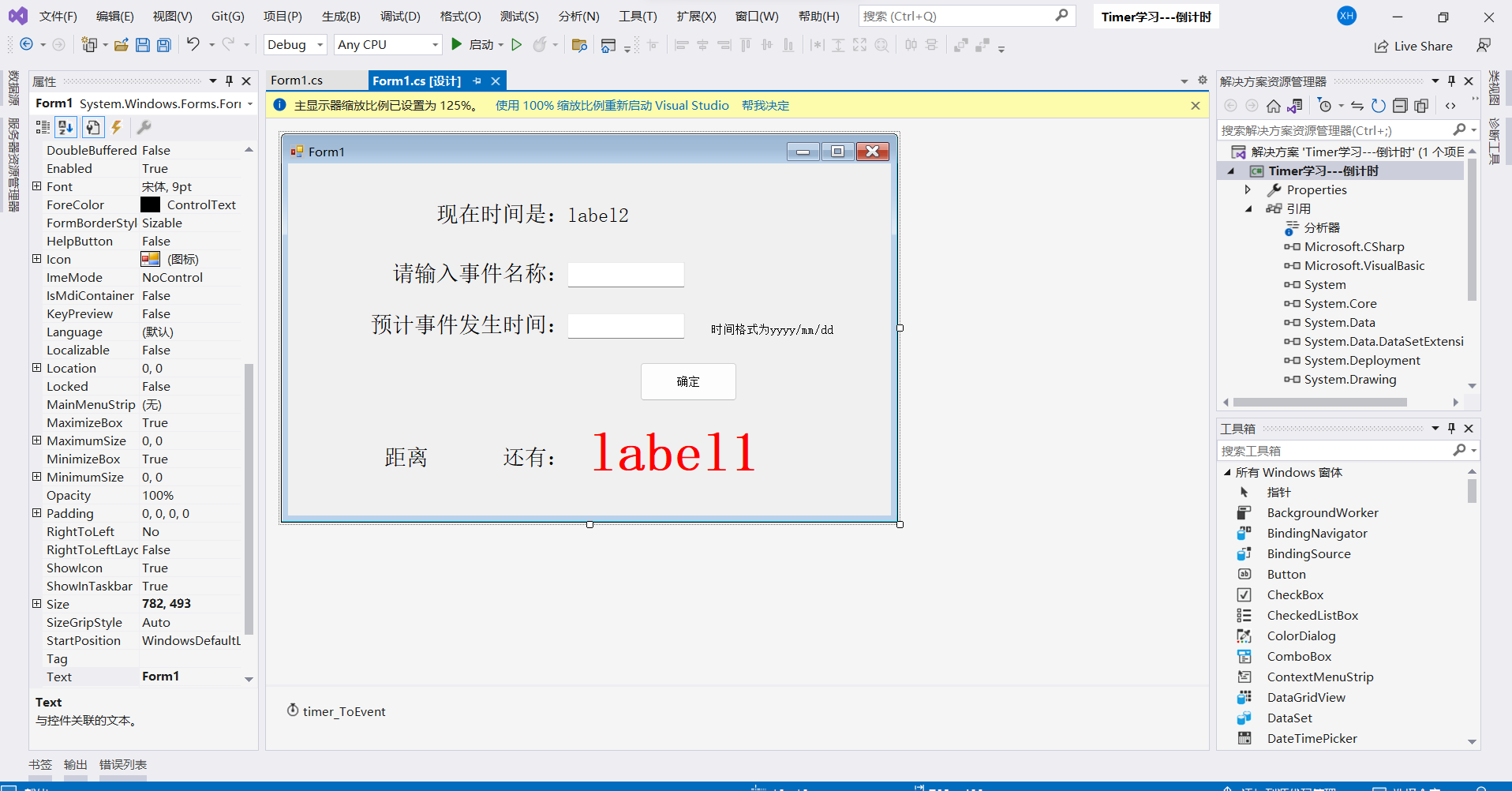
Task: Click the 帮我决定 link in notification bar
Action: coord(765,104)
